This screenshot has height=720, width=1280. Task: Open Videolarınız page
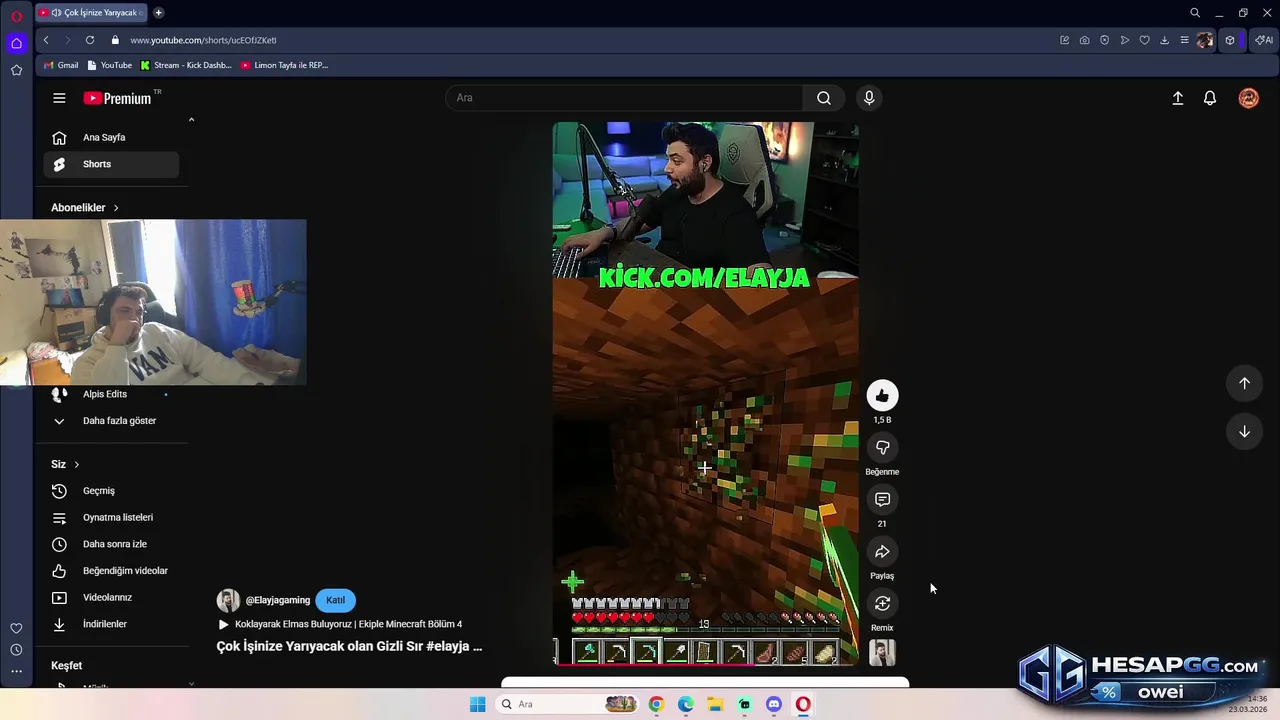111,597
